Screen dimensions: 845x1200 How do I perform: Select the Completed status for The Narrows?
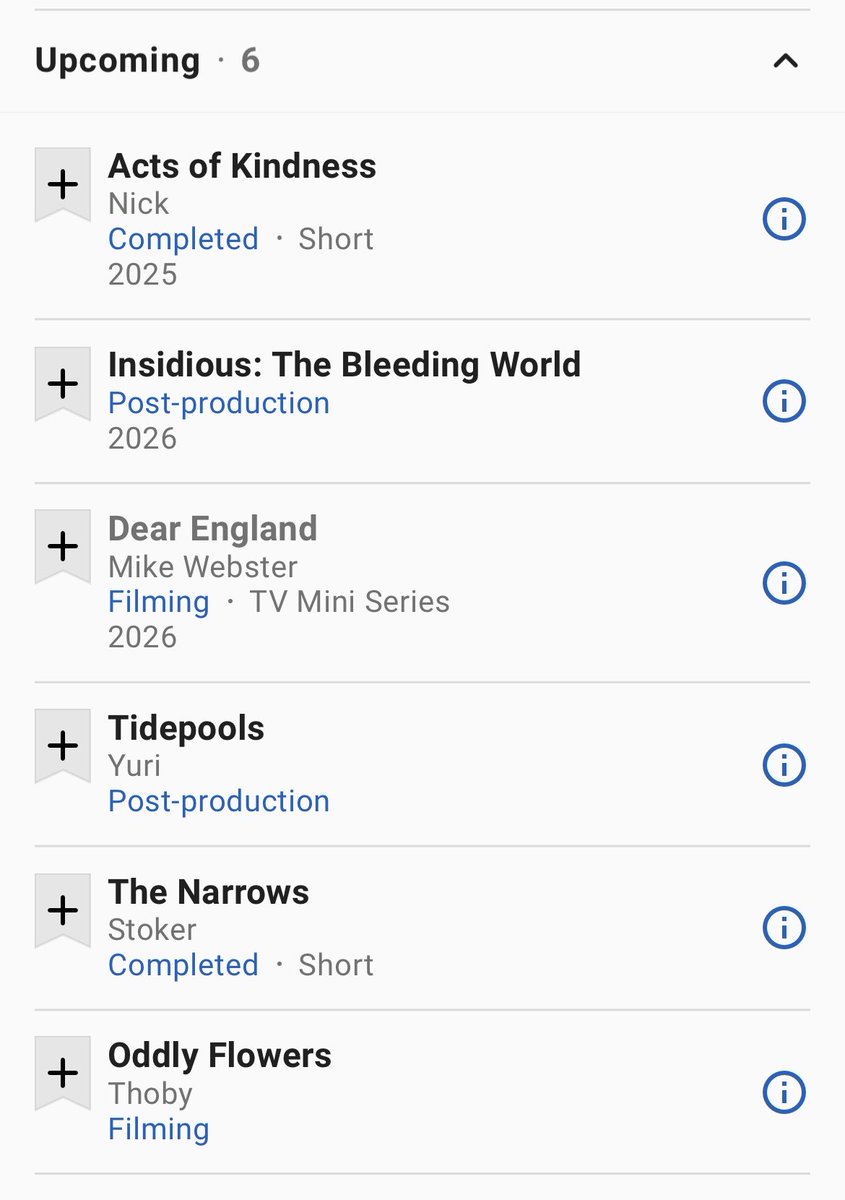[x=183, y=965]
